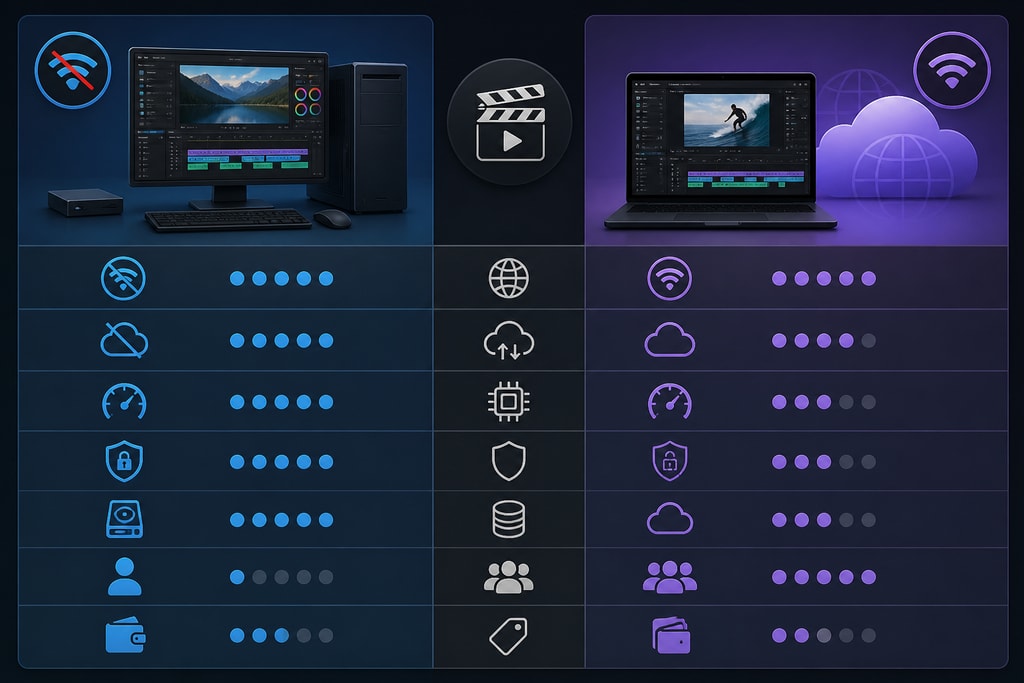
Task: Click purple rating dots beside database-row cloud
Action: [824, 520]
